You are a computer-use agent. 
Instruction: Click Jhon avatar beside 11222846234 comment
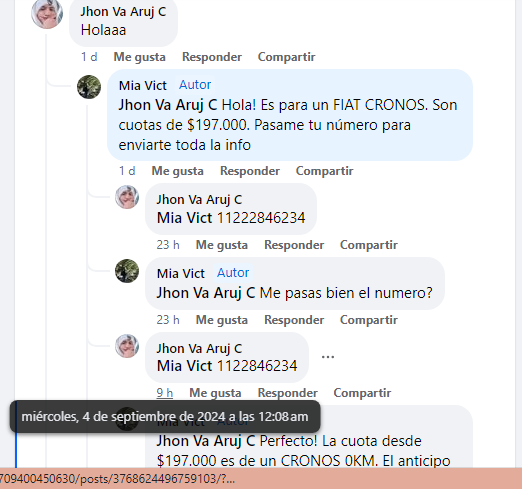click(x=127, y=197)
